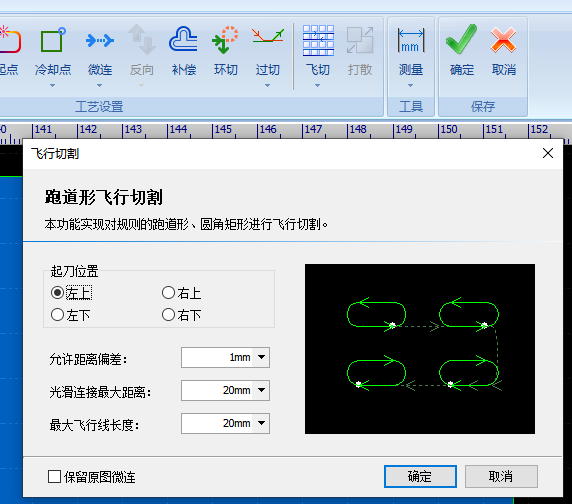Click the 测量 measure tool icon
Image resolution: width=572 pixels, height=504 pixels.
click(411, 40)
